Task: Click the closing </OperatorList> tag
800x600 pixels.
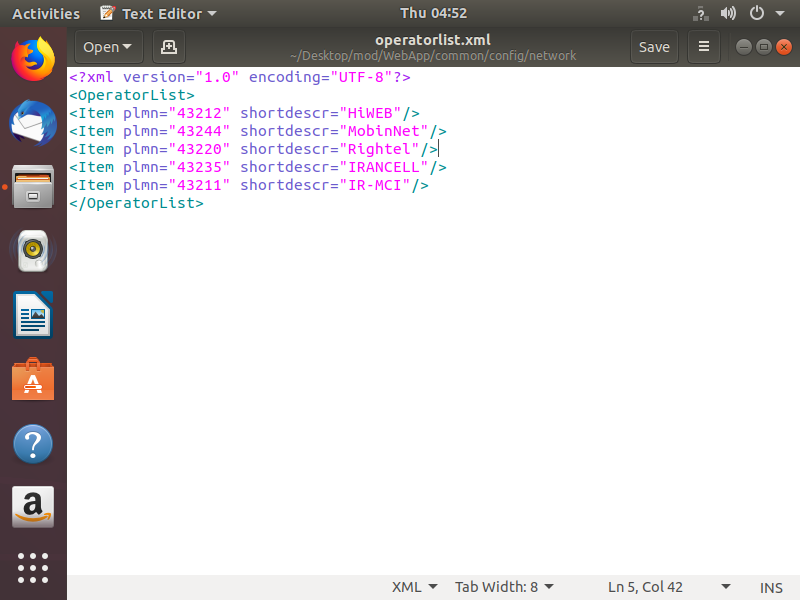Action: pos(136,203)
